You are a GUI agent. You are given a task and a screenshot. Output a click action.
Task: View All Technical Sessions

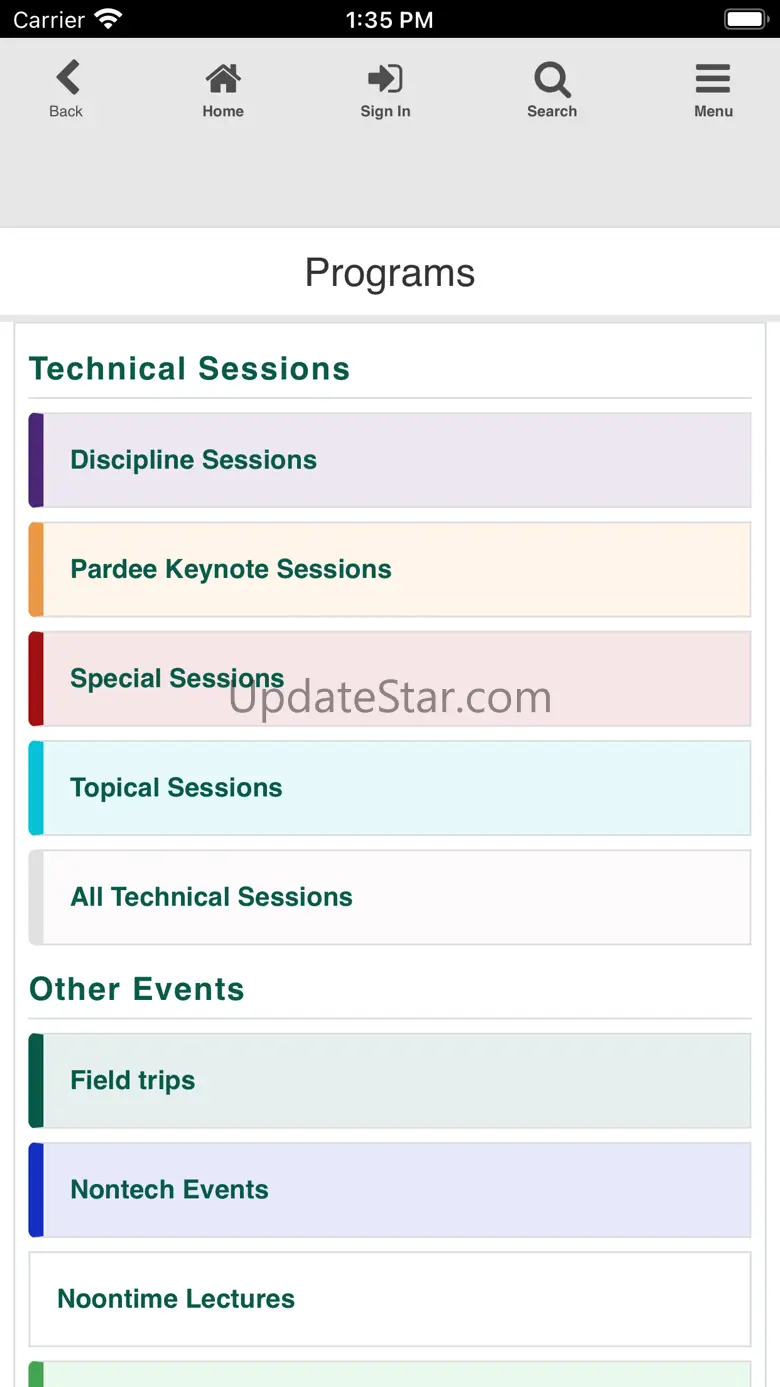coord(211,897)
